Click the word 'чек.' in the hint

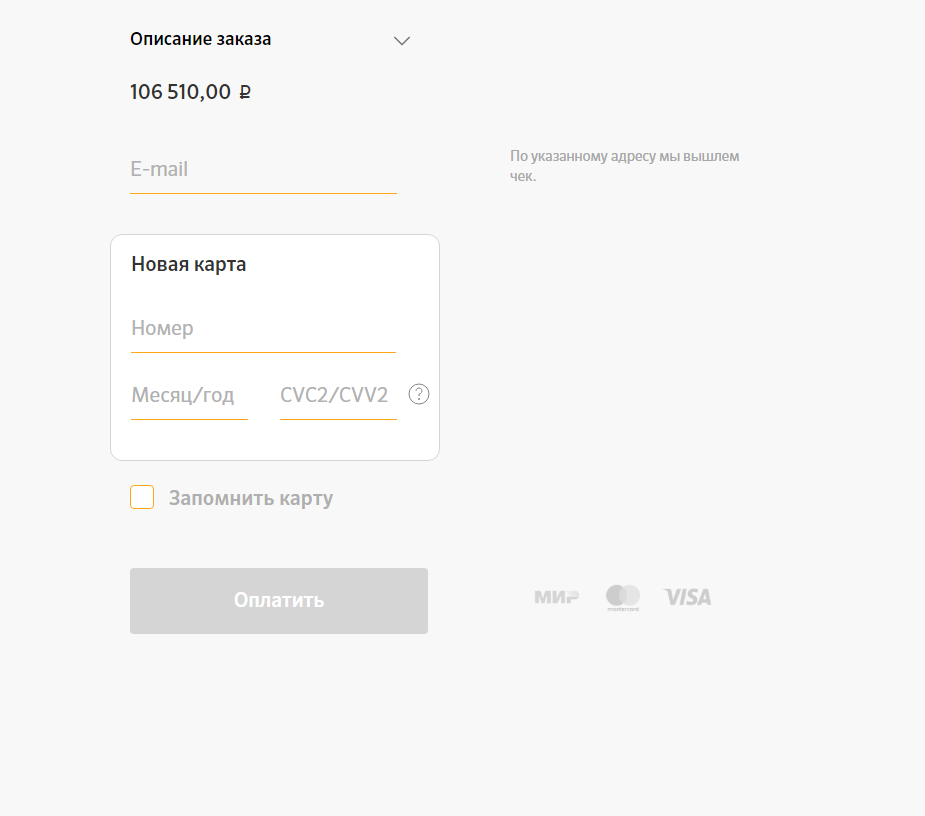[x=523, y=177]
